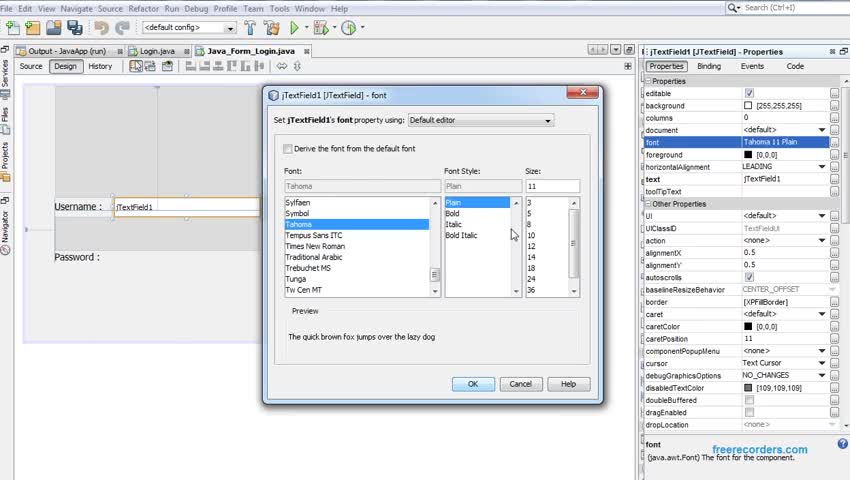Toggle the doubleBuffered property checkbox
Image resolution: width=850 pixels, height=480 pixels.
[749, 400]
